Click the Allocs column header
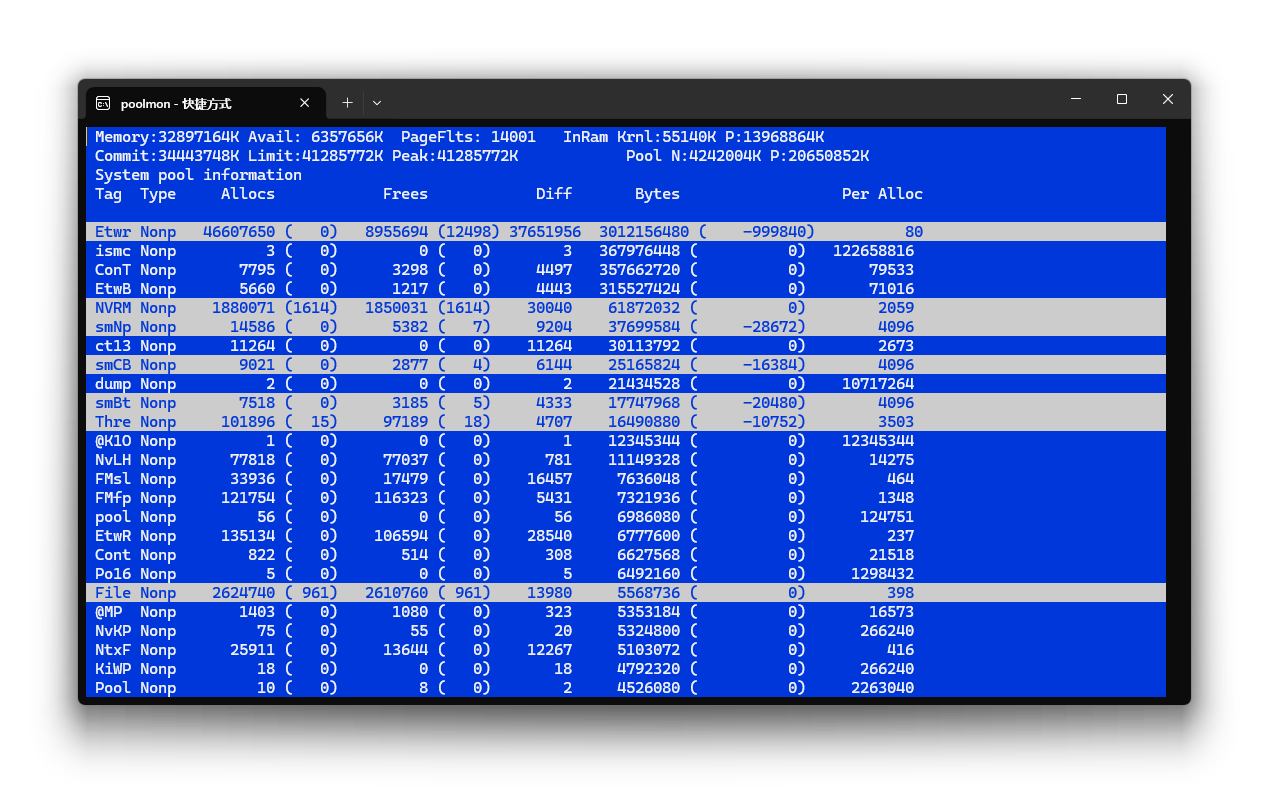The image size is (1272, 796). pos(248,194)
